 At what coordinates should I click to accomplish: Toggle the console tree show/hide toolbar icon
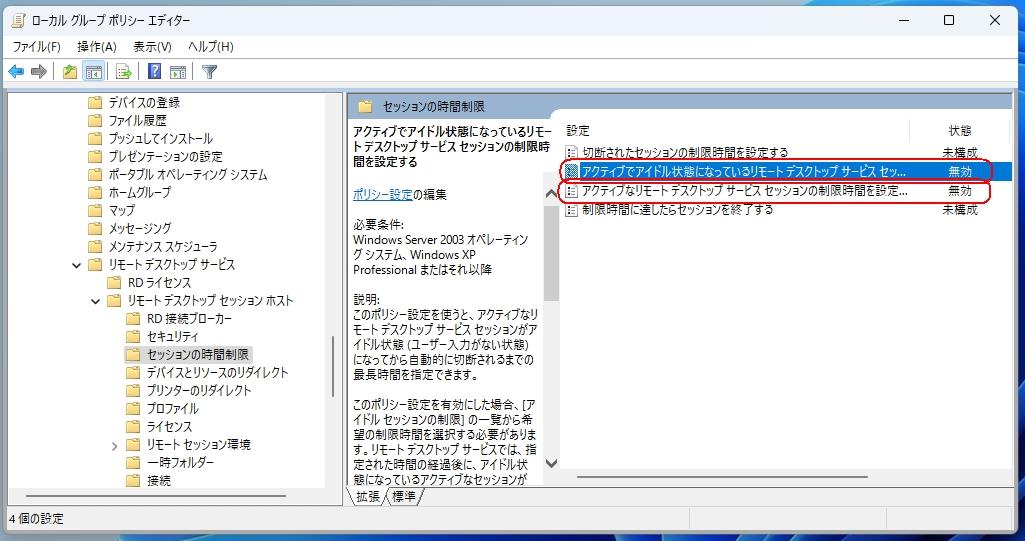93,72
